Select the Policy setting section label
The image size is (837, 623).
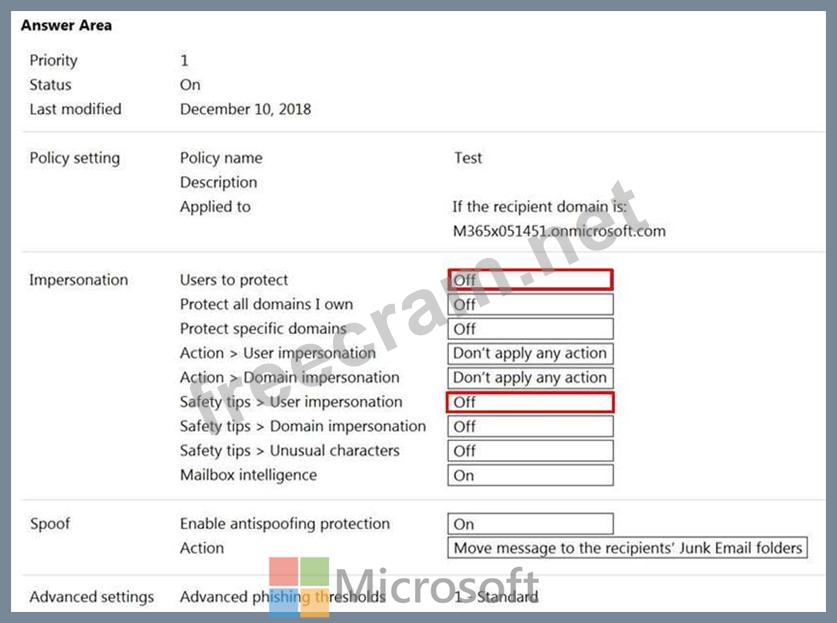(x=74, y=158)
